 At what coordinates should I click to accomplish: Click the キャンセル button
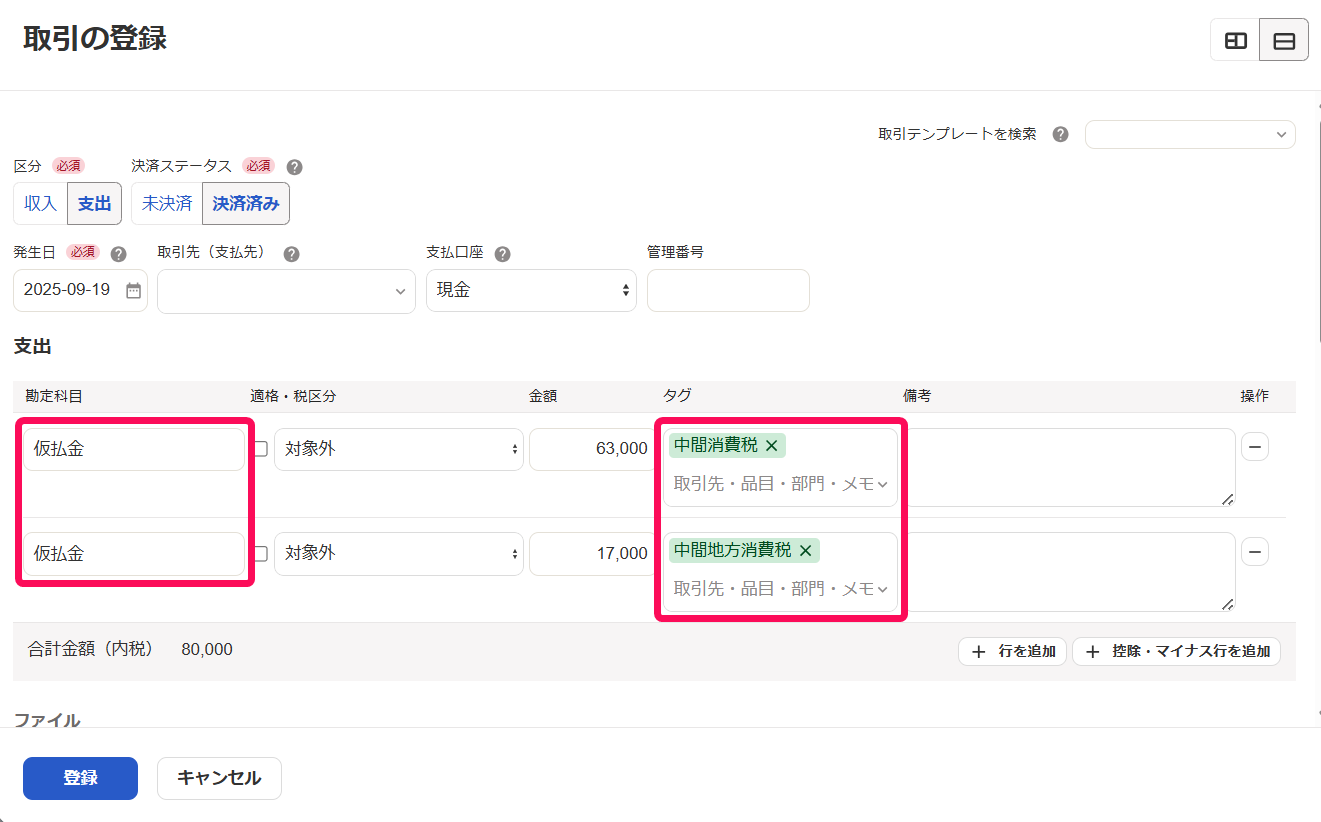[219, 778]
